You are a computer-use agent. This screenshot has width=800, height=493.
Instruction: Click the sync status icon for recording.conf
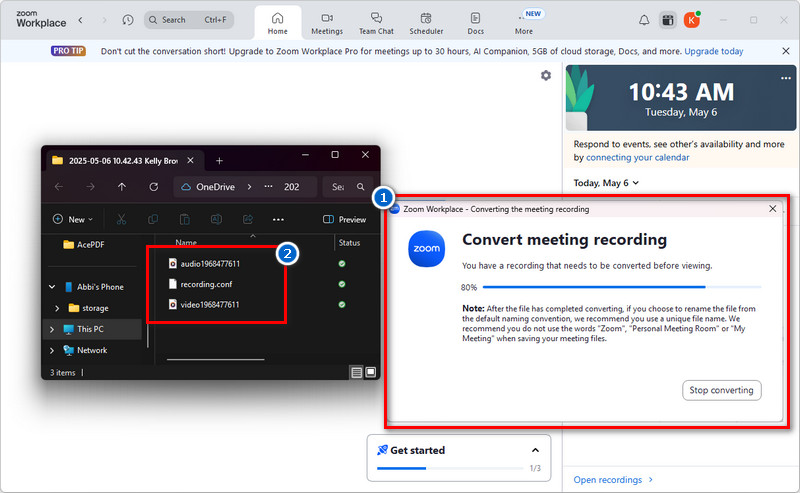342,284
